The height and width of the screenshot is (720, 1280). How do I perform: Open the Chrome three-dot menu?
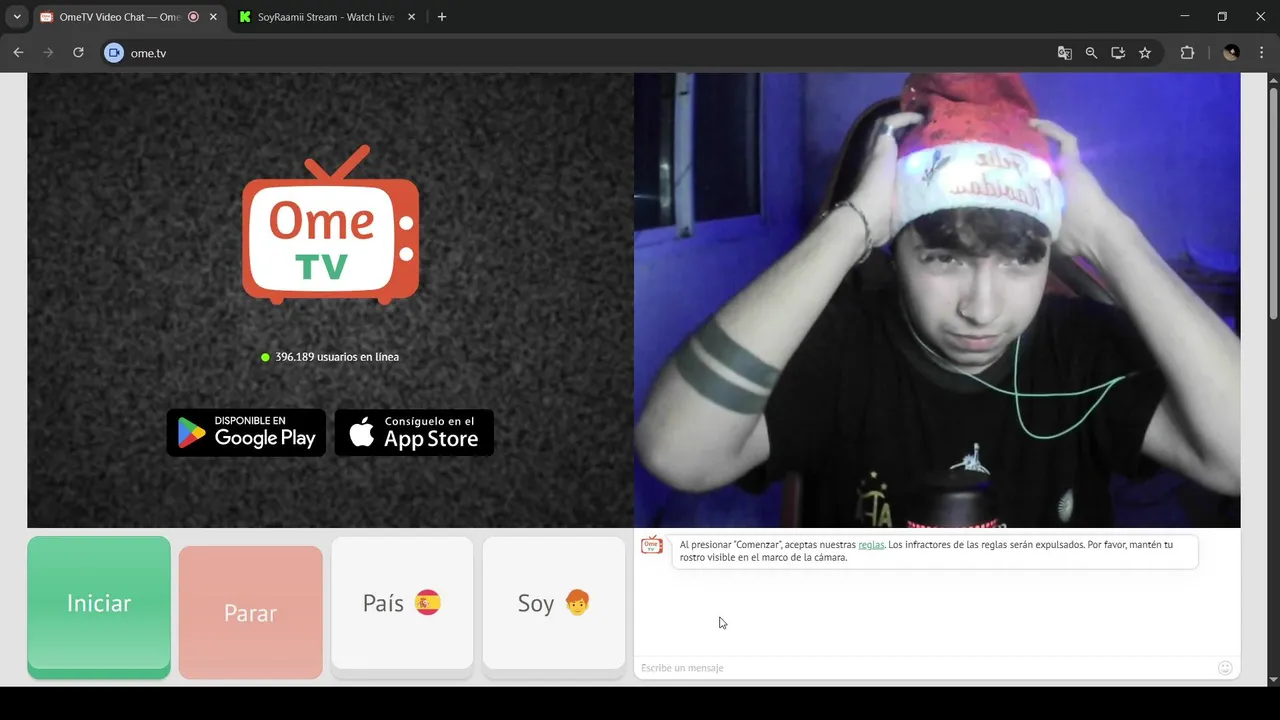[x=1260, y=53]
